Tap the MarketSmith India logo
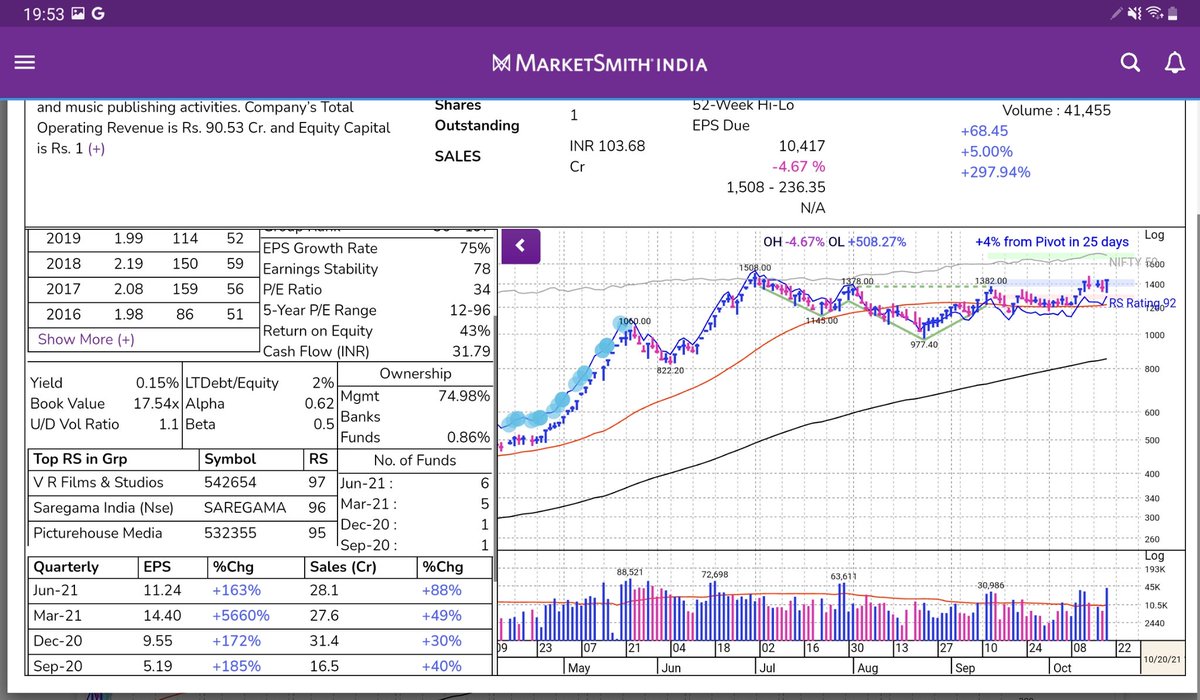The image size is (1200, 700). click(x=600, y=63)
